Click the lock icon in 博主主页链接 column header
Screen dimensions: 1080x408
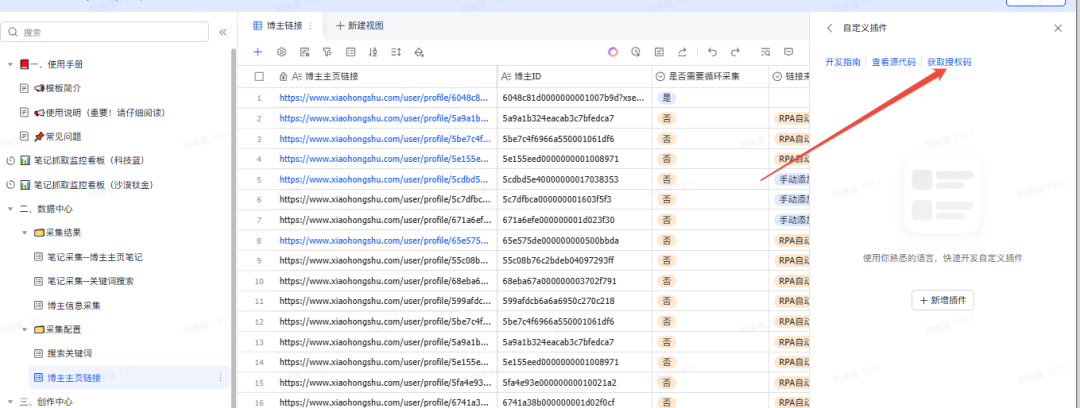(283, 76)
